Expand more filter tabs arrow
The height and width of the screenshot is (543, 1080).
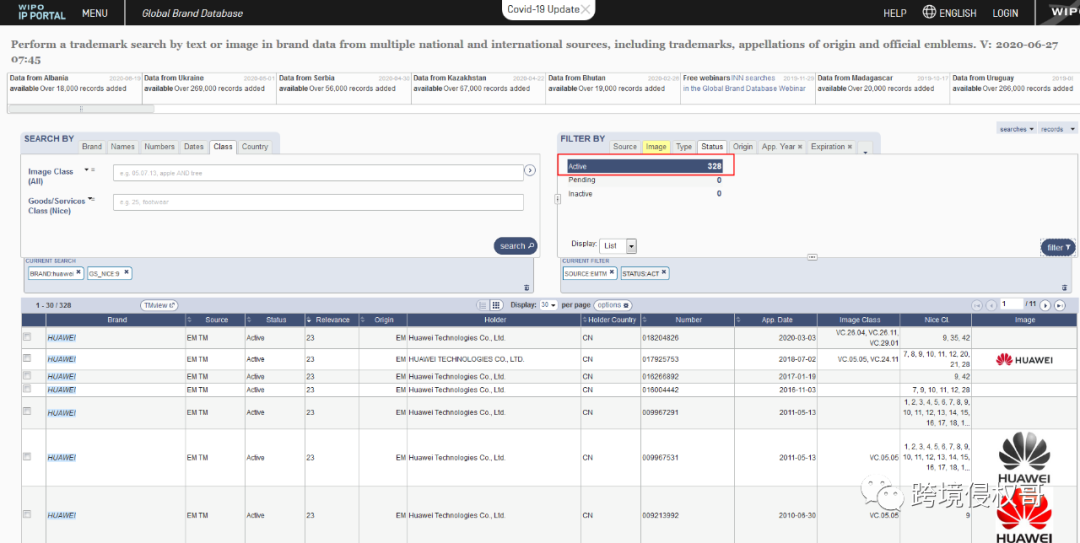coord(865,149)
